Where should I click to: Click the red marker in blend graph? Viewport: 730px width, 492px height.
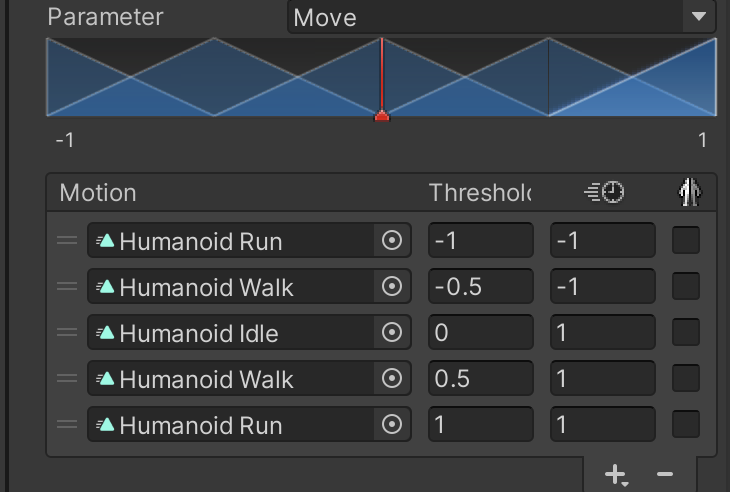pos(382,115)
